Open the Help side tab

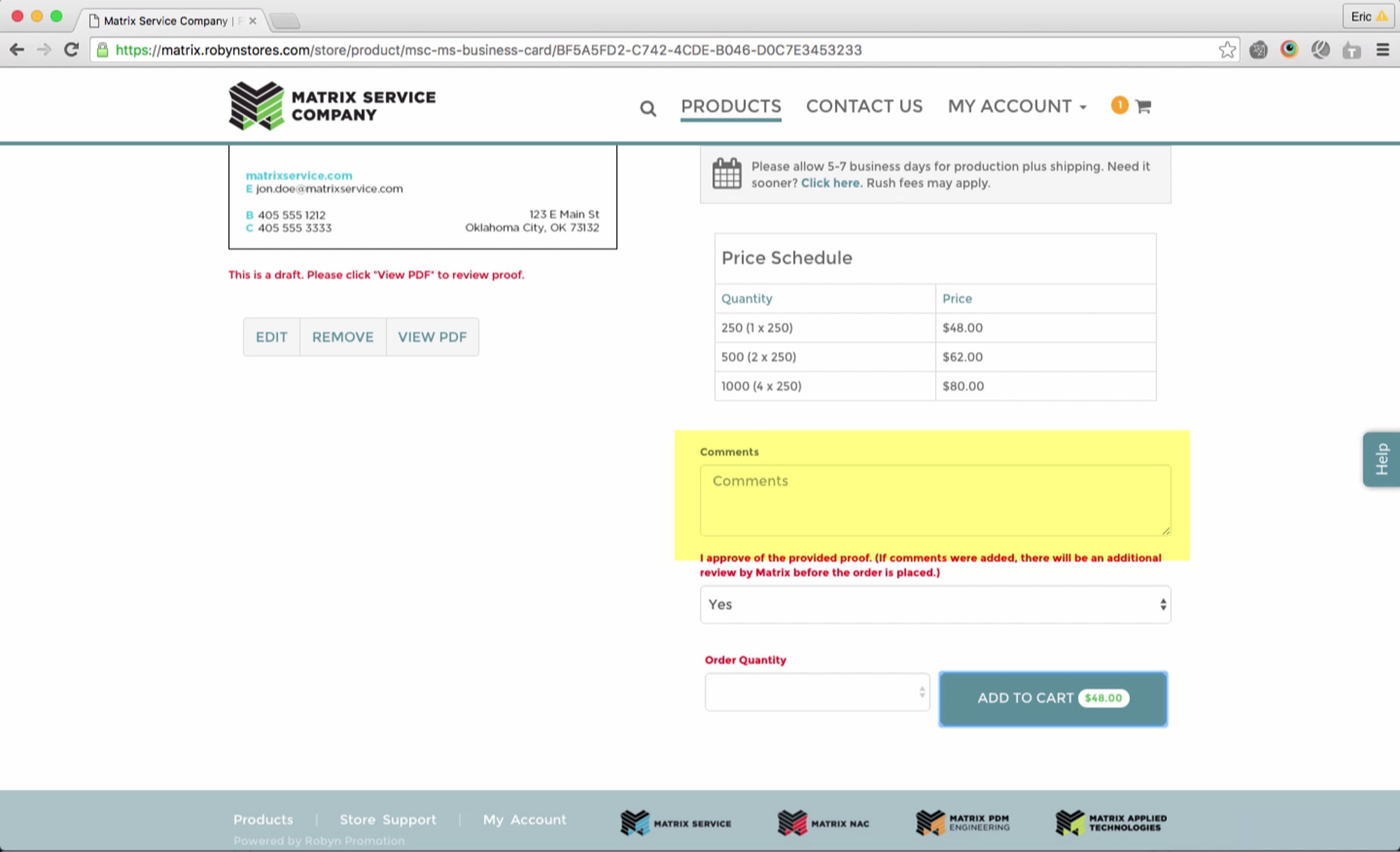(x=1381, y=459)
